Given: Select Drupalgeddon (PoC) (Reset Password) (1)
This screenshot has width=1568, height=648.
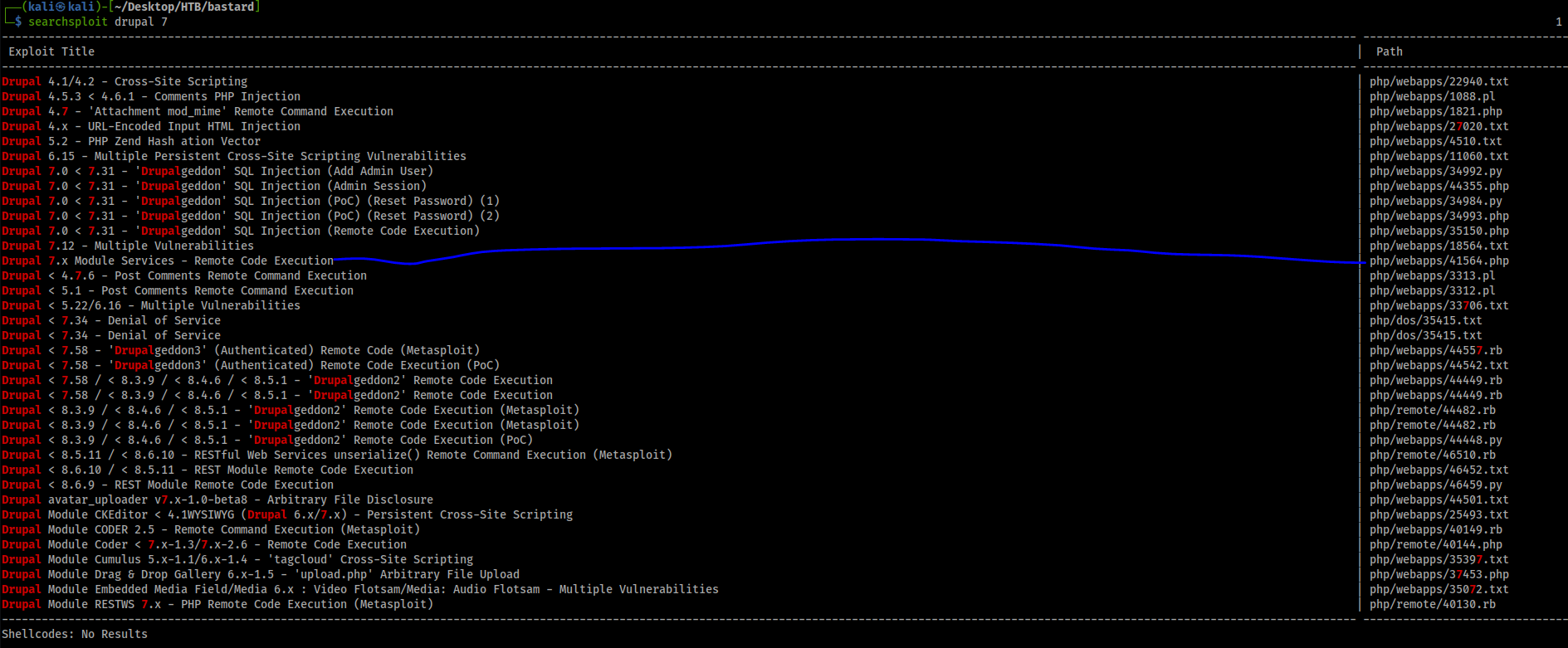Looking at the screenshot, I should 251,201.
